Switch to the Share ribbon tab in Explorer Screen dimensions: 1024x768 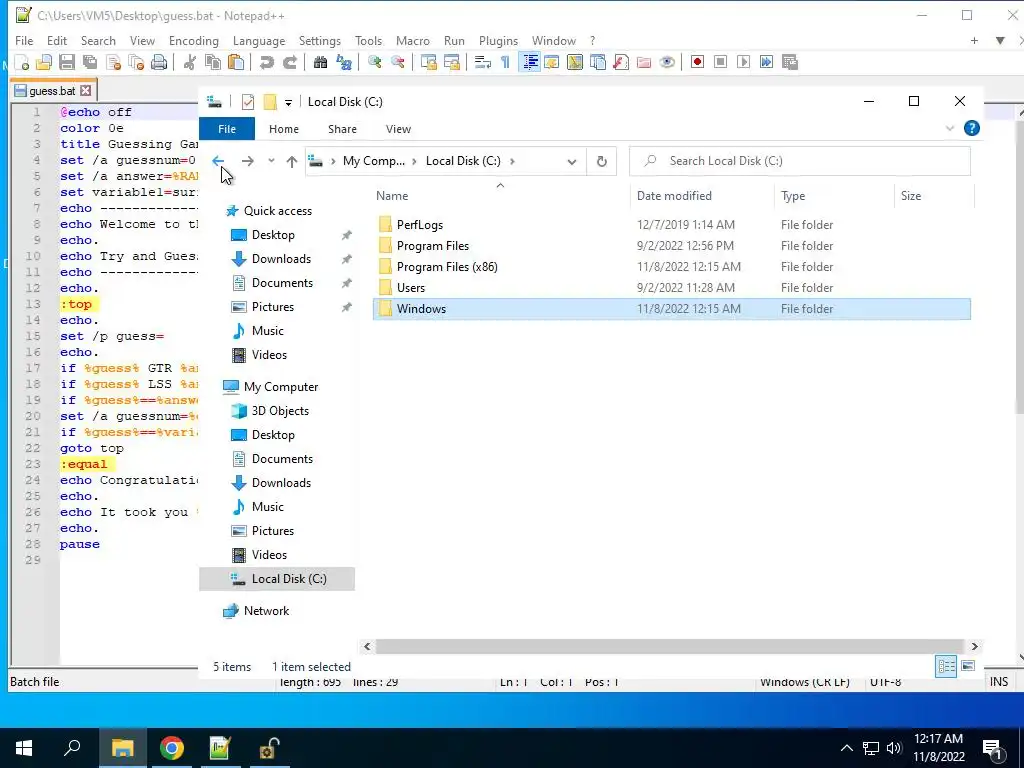tap(342, 129)
